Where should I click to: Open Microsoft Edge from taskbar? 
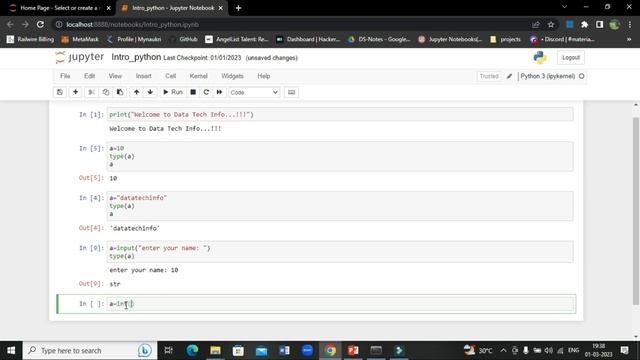192,350
